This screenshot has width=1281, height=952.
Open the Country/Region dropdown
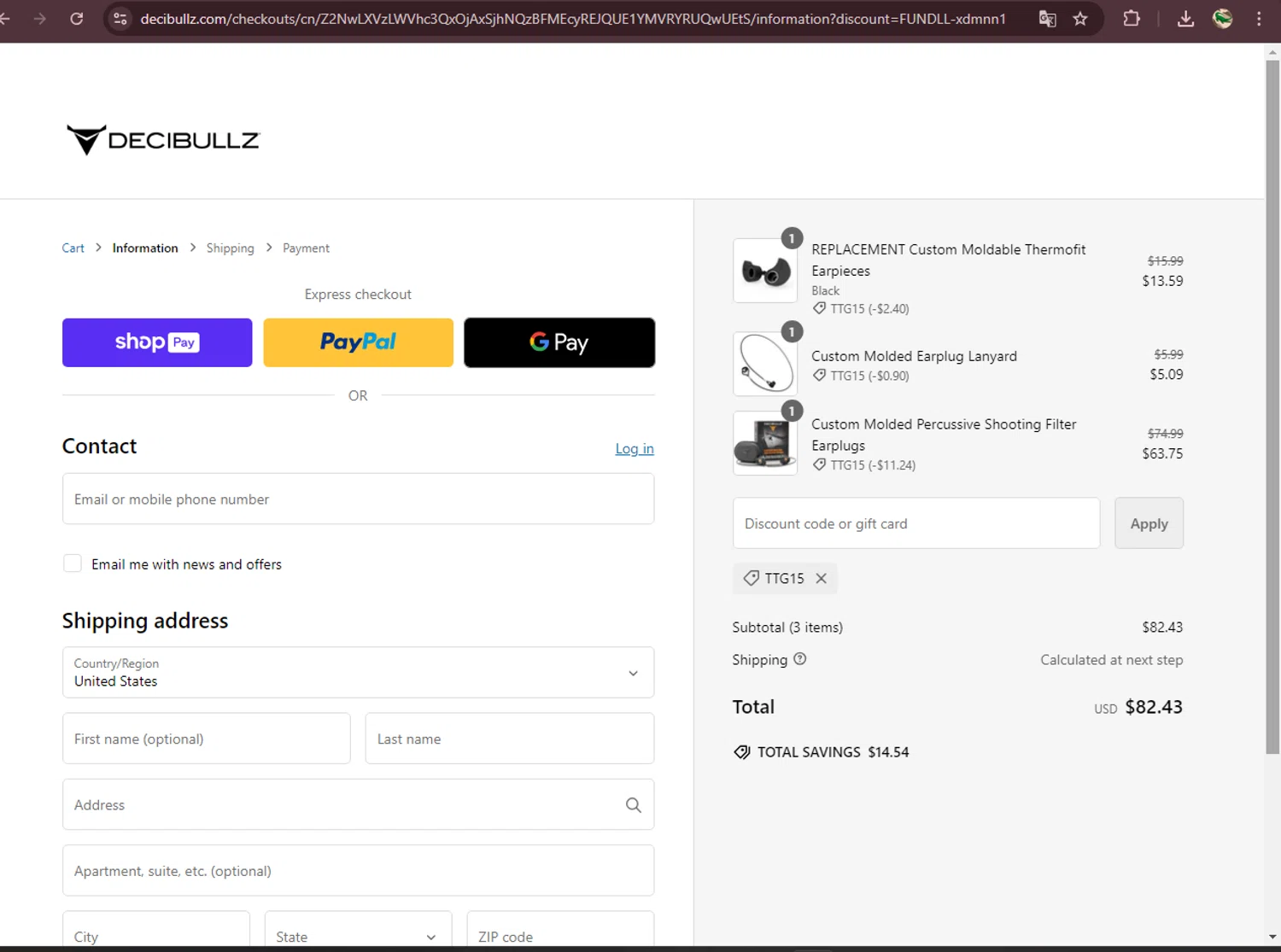pos(358,673)
